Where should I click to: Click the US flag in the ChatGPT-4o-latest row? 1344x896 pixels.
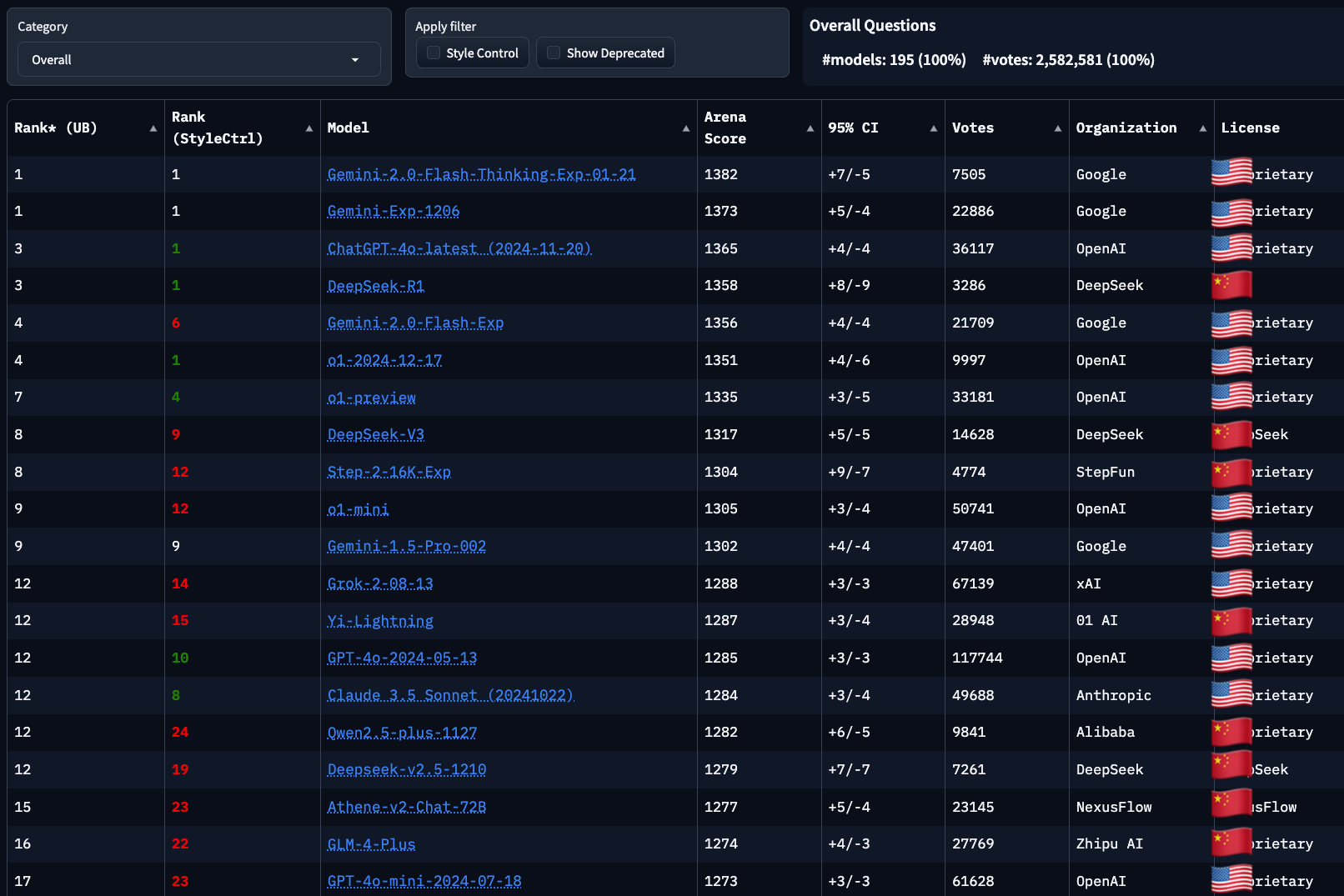coord(1232,248)
